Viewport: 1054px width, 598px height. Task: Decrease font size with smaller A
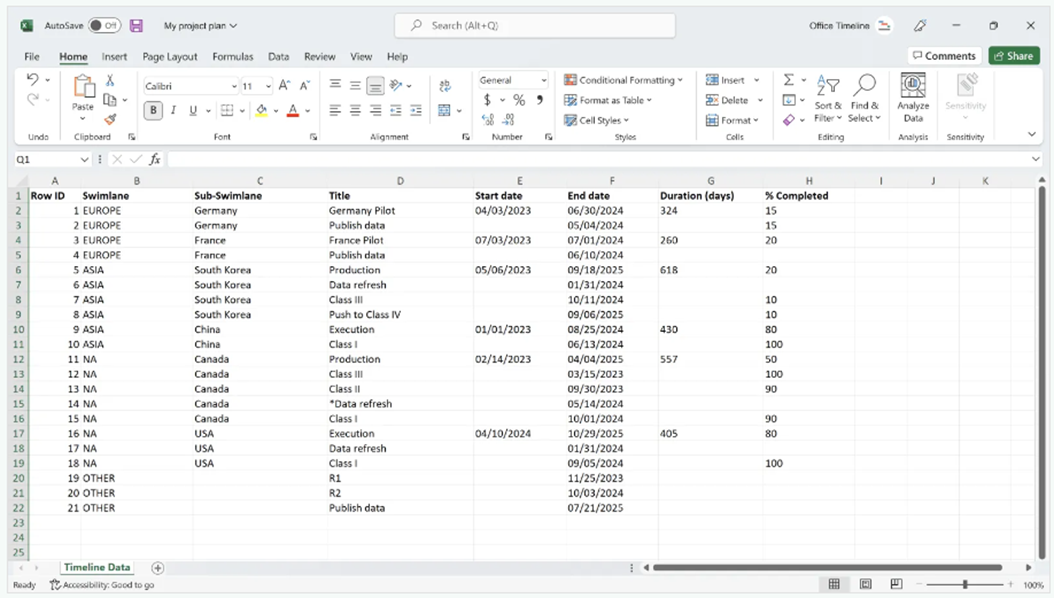305,86
